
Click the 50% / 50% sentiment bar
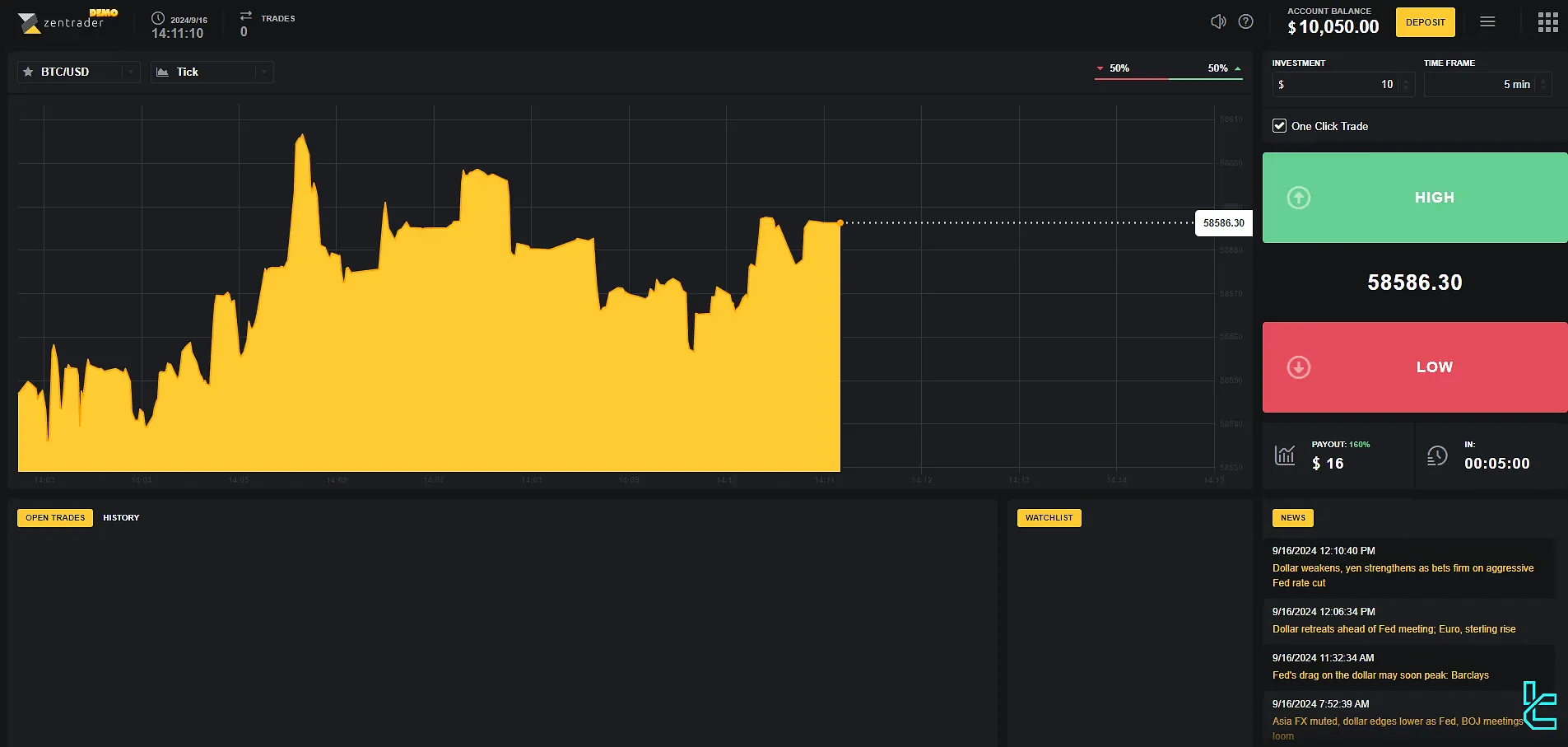pyautogui.click(x=1168, y=72)
